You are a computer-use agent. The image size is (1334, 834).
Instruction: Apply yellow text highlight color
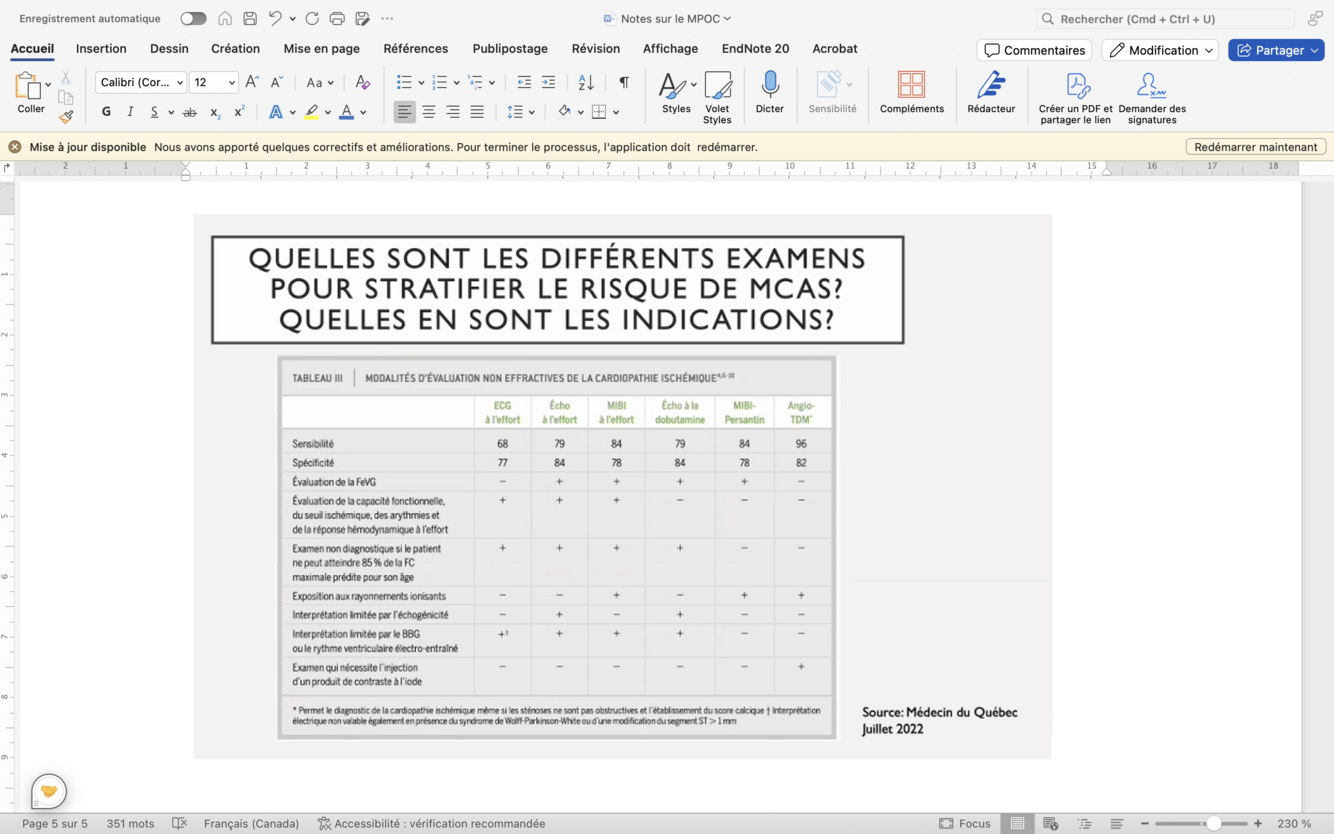[312, 112]
